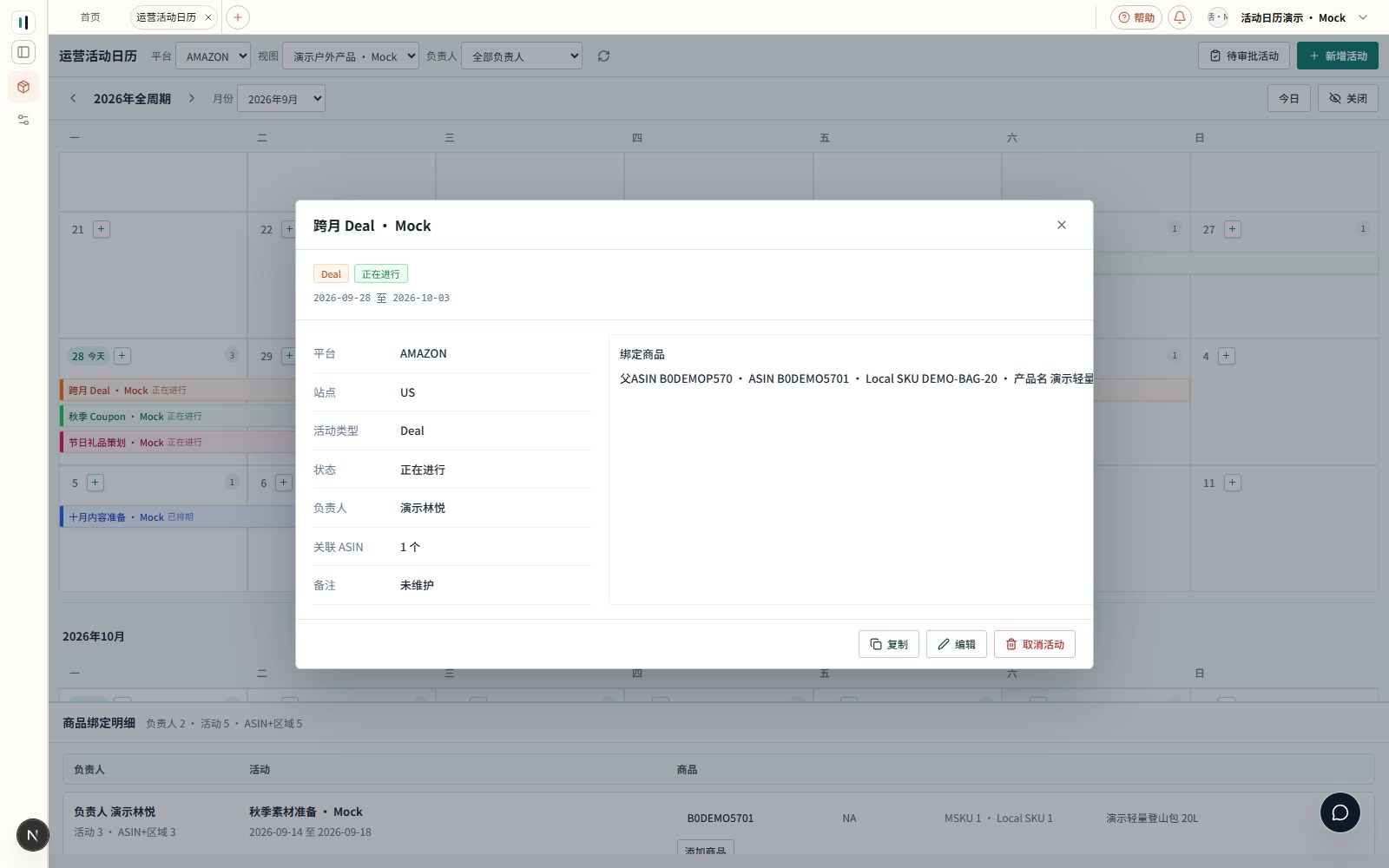This screenshot has width=1389, height=868.
Task: Toggle the sidebar panel icon
Action: tap(23, 52)
